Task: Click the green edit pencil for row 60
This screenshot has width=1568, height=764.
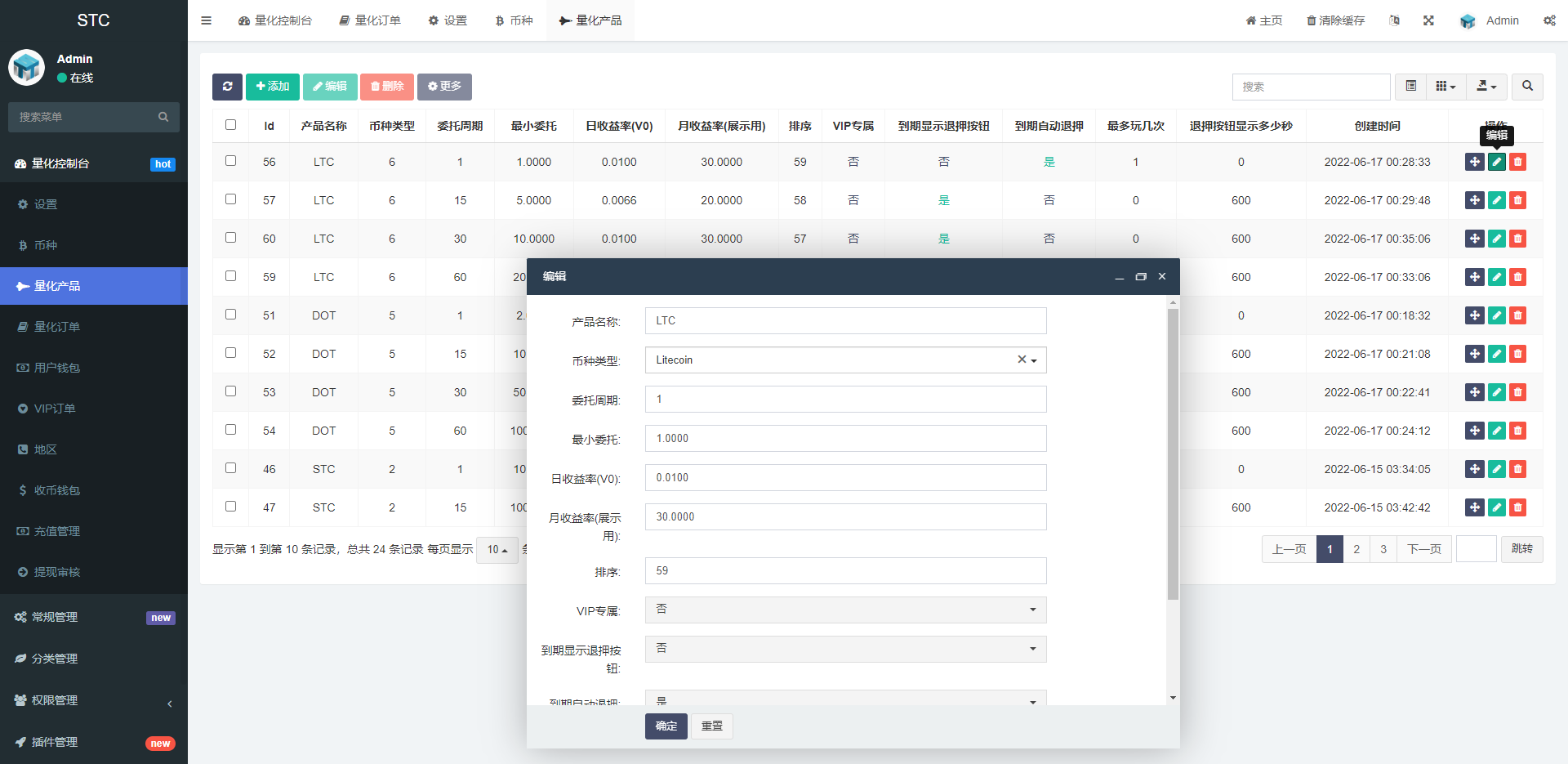Action: (x=1496, y=239)
